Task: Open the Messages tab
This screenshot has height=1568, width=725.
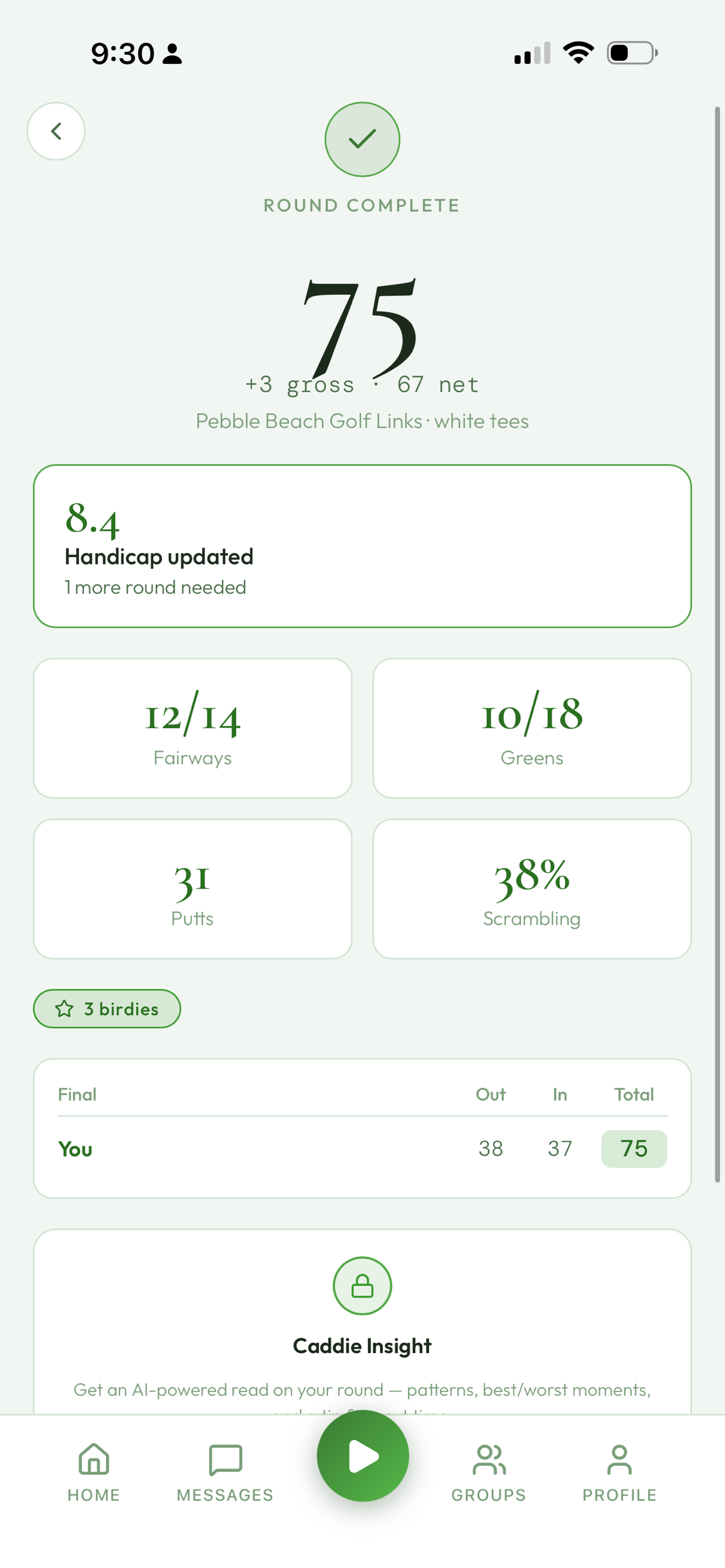Action: click(225, 1472)
